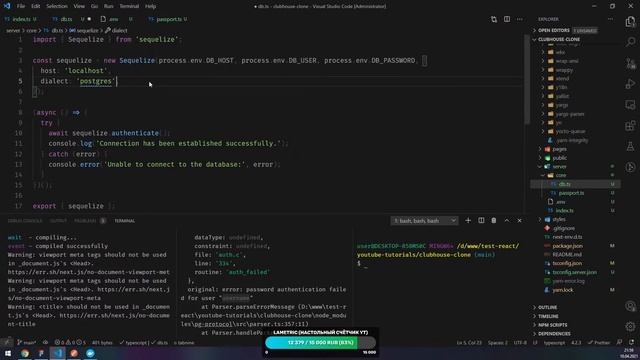Click the Spaces: 2 indentation setting

(498, 342)
